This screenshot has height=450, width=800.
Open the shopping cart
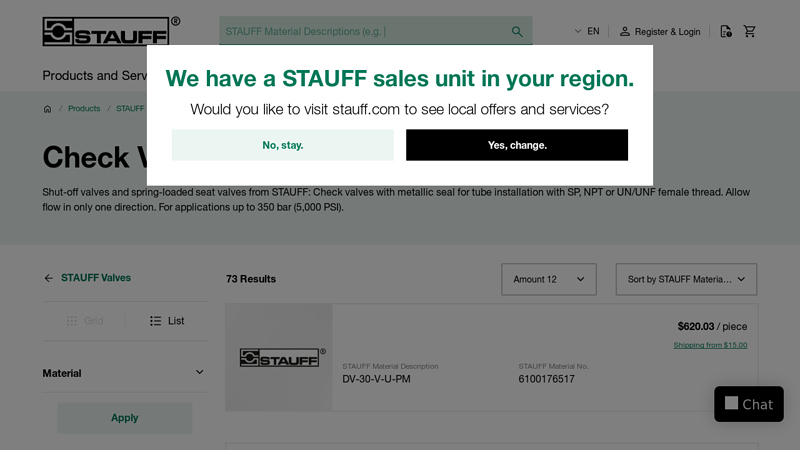point(750,31)
